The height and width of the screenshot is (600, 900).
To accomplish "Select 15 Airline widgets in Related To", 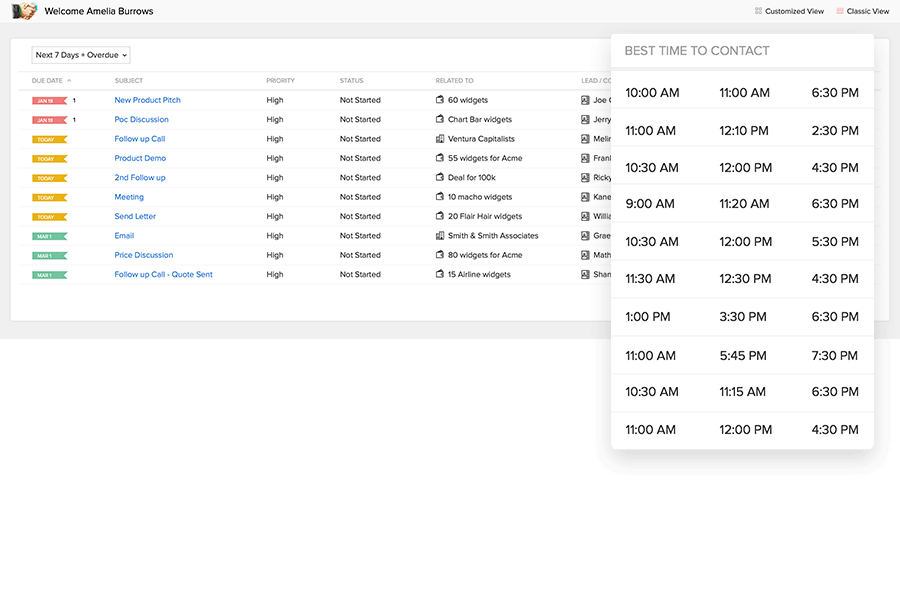I will point(479,274).
